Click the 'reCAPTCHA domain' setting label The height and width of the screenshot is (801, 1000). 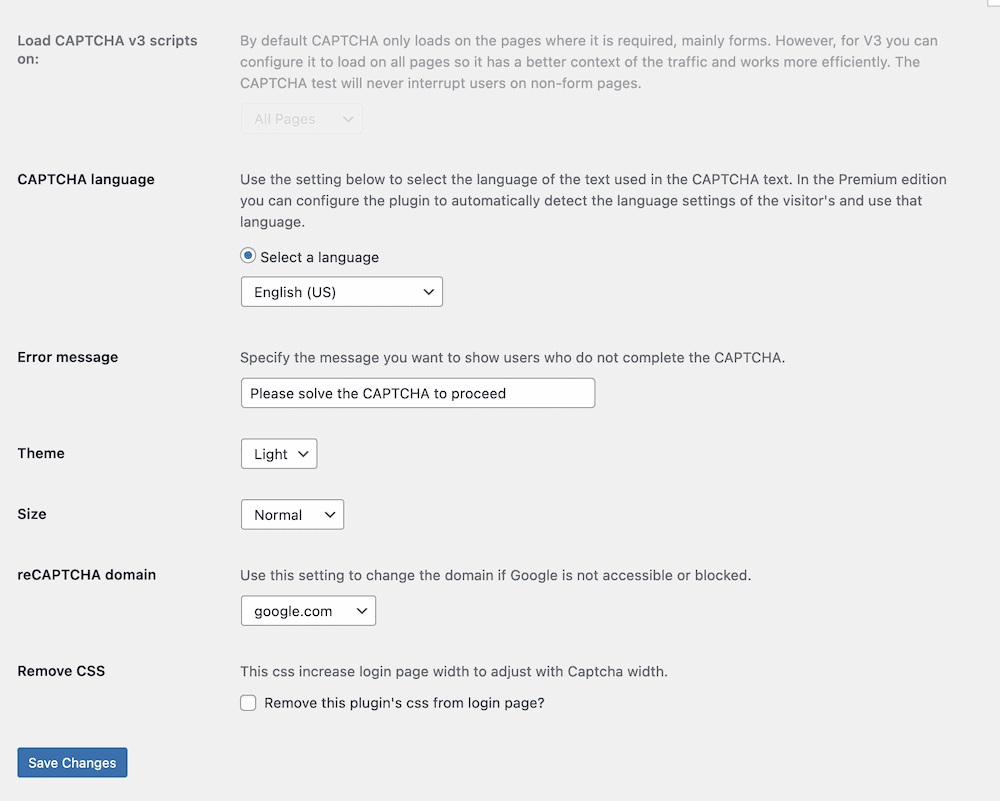tap(87, 575)
